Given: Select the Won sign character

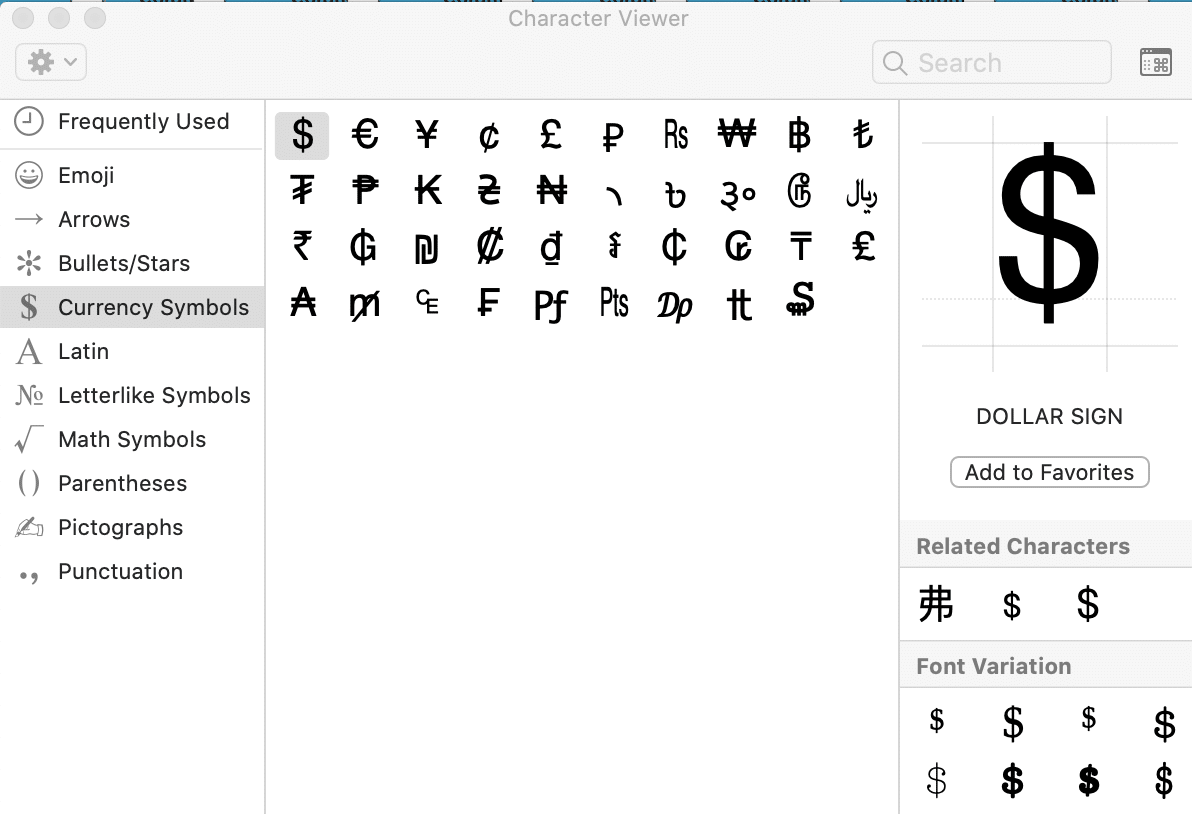Looking at the screenshot, I should coord(737,135).
